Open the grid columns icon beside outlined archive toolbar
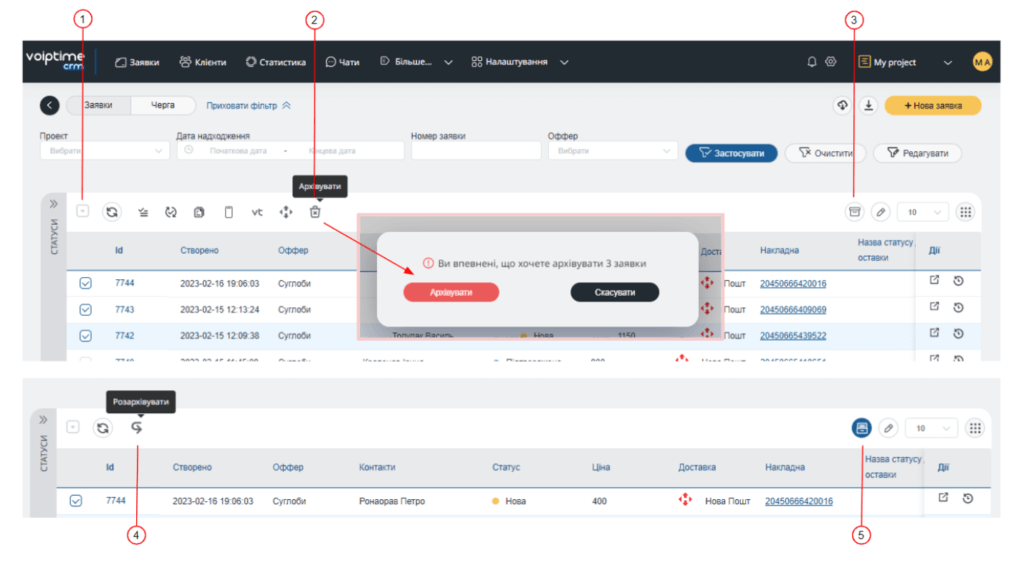This screenshot has width=1024, height=565. 965,212
